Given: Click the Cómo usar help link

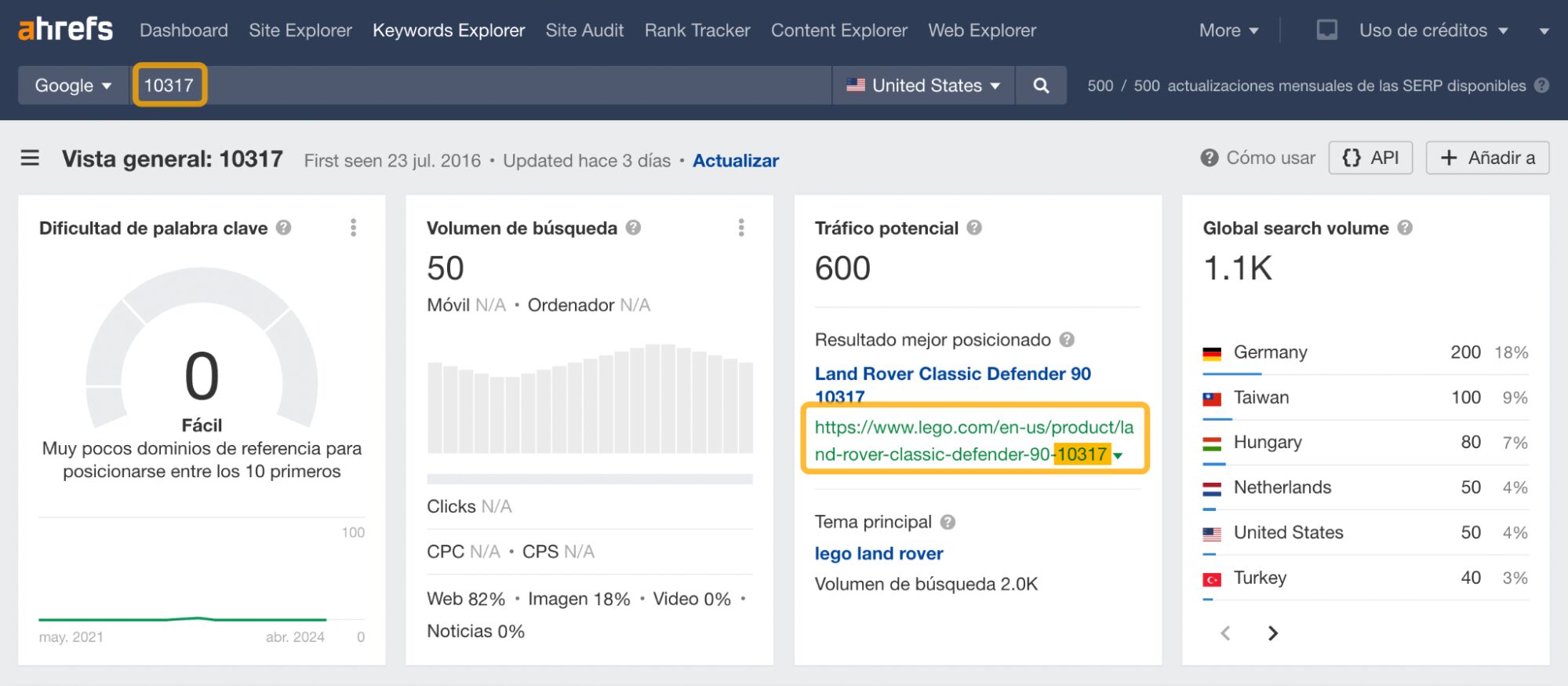Looking at the screenshot, I should click(x=1257, y=158).
